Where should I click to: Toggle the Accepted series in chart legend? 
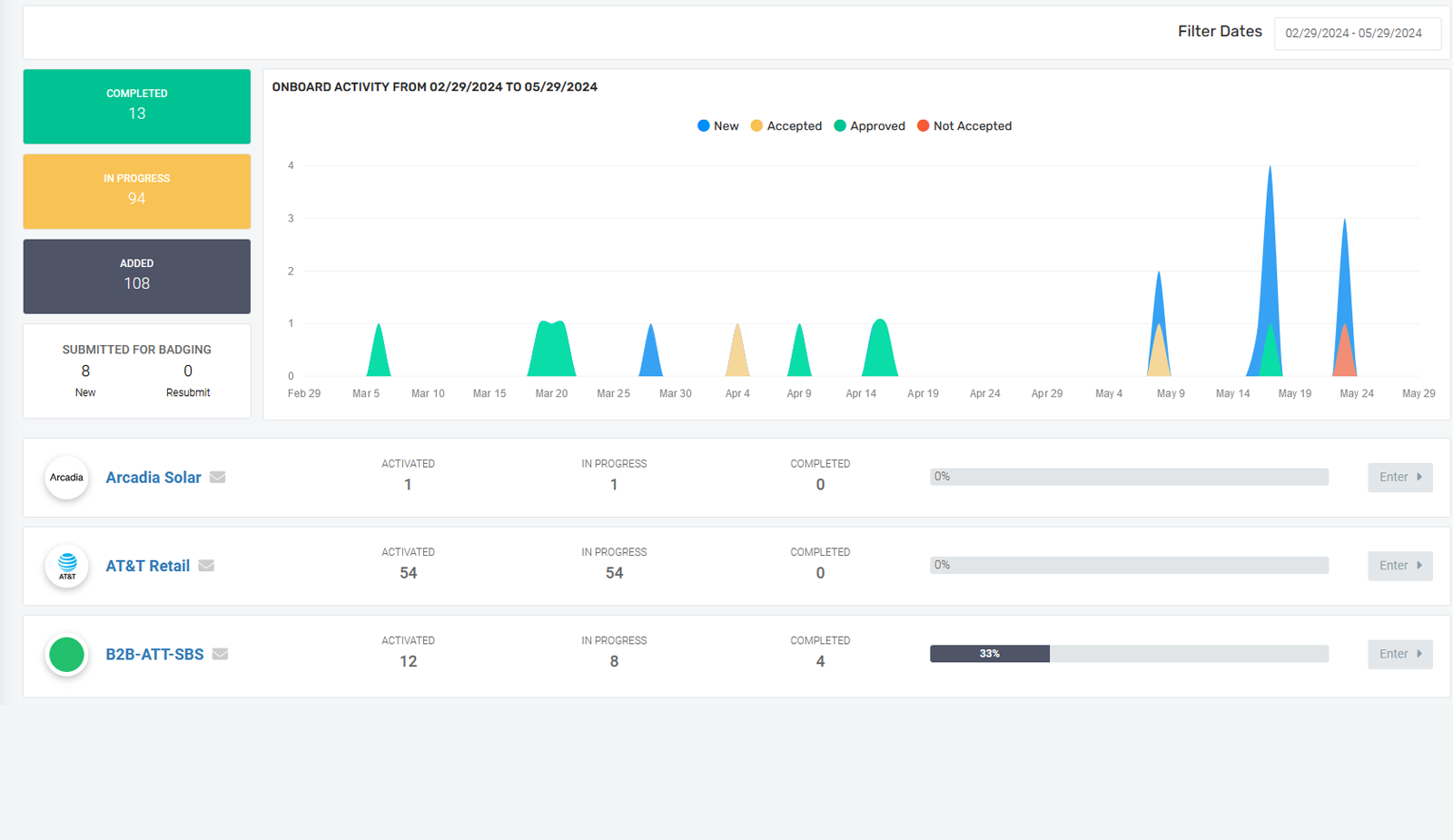(786, 126)
